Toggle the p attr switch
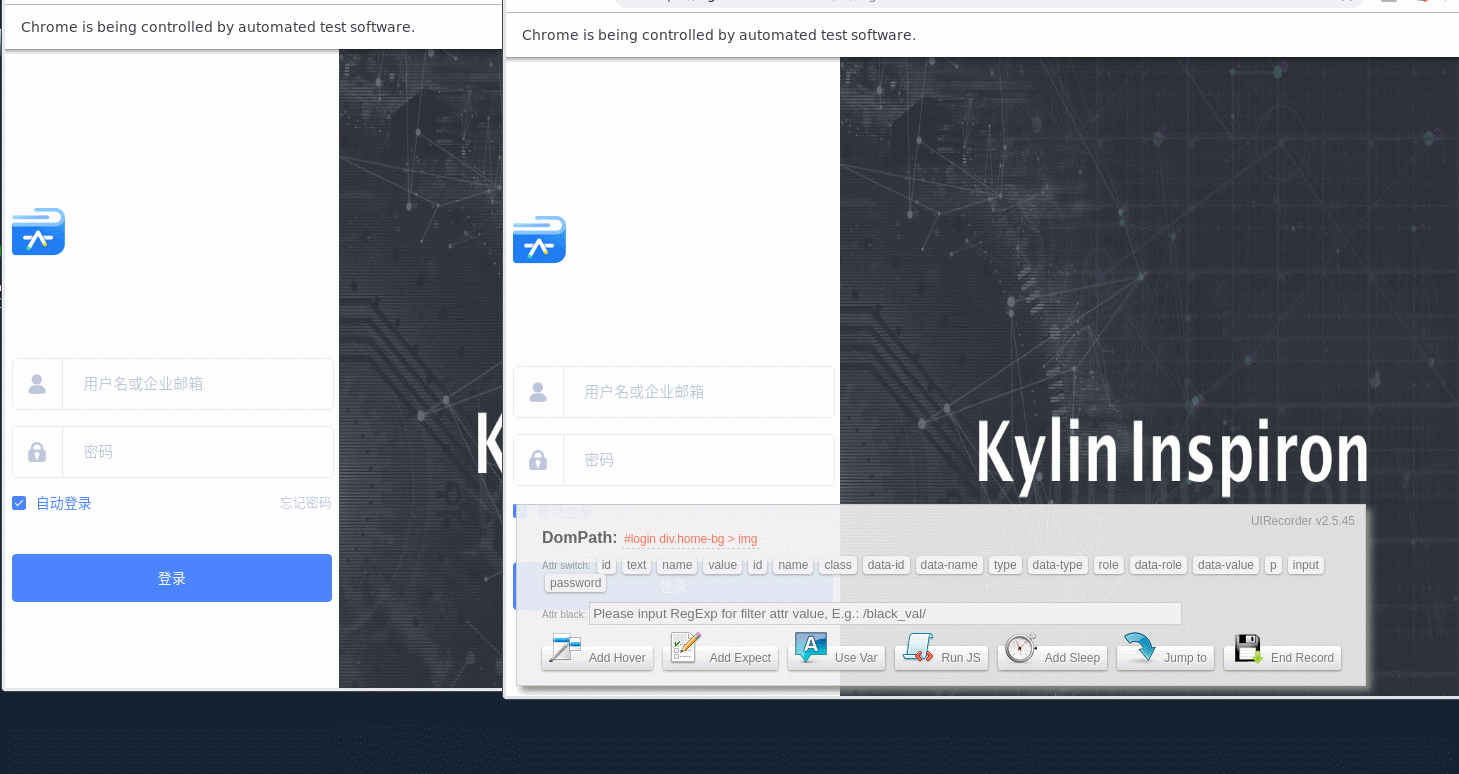 click(x=1273, y=565)
